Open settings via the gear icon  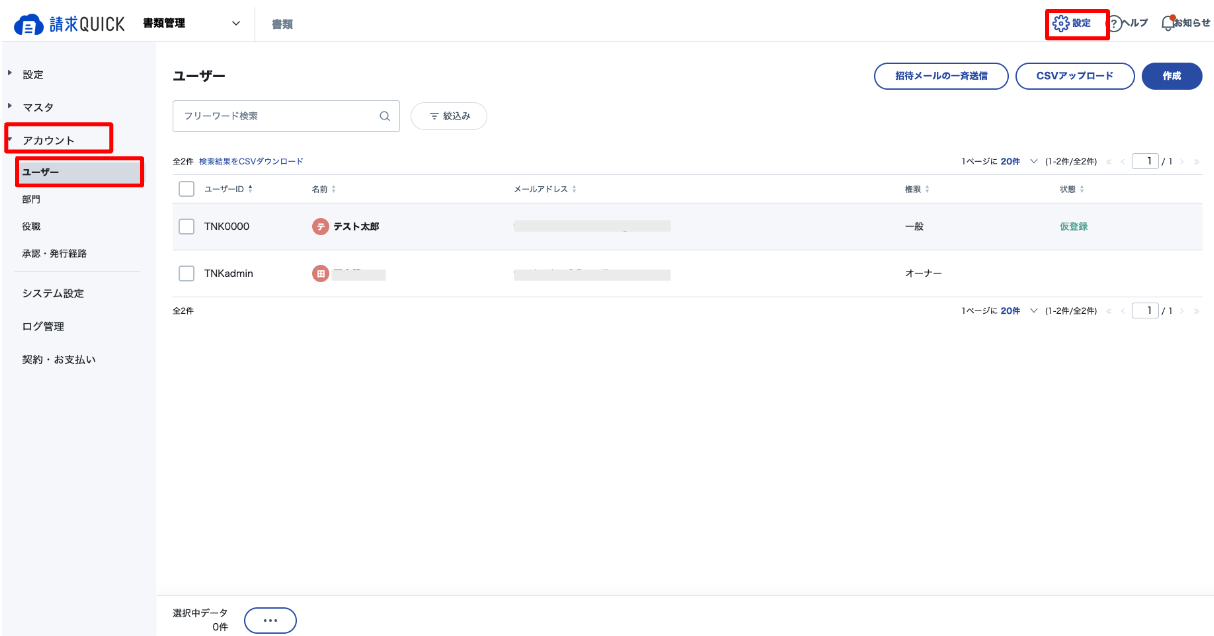click(x=1062, y=23)
